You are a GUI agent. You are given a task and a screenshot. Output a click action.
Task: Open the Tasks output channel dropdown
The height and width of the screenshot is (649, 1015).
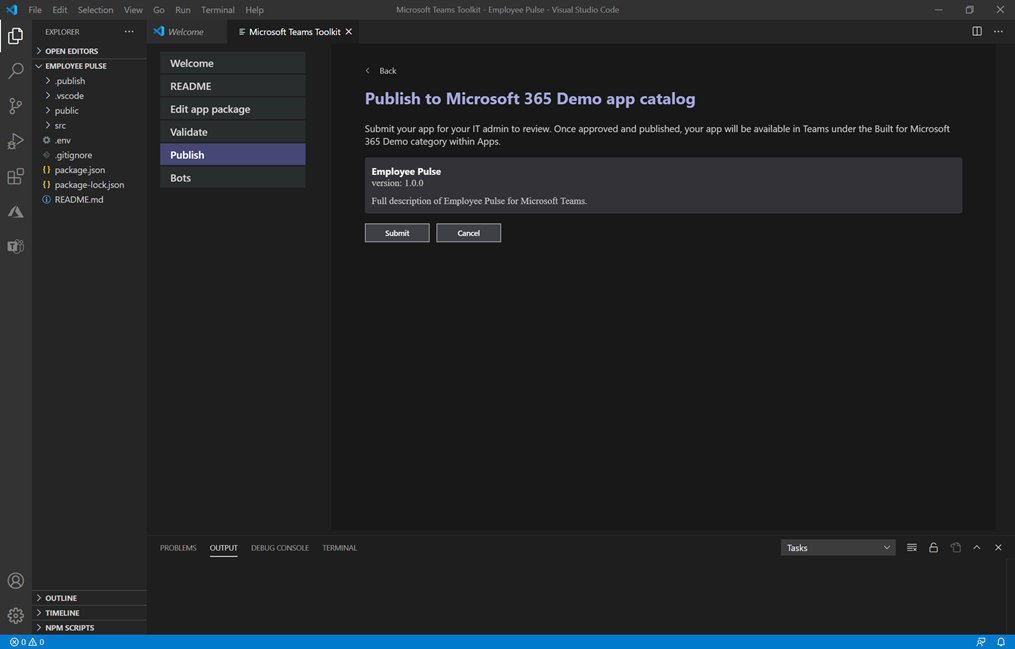click(x=837, y=547)
